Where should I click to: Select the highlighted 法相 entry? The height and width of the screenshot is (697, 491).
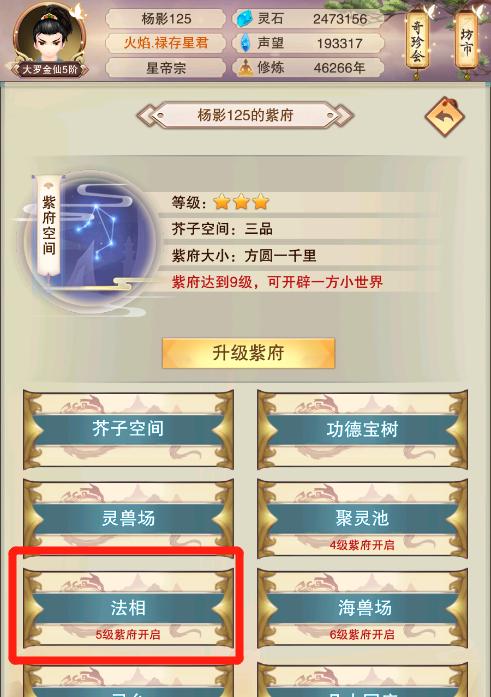[x=128, y=608]
